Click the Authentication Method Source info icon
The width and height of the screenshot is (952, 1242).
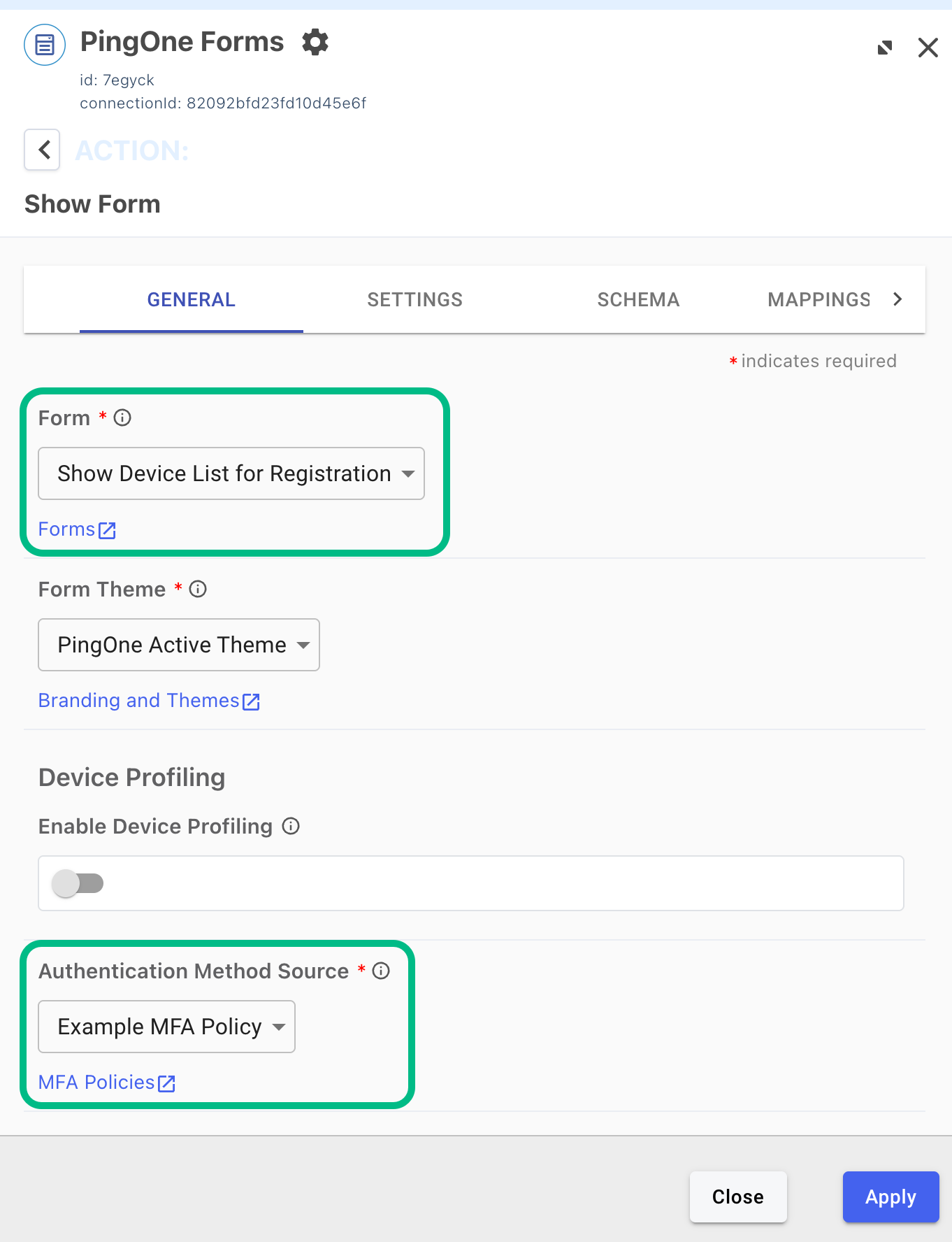click(381, 971)
